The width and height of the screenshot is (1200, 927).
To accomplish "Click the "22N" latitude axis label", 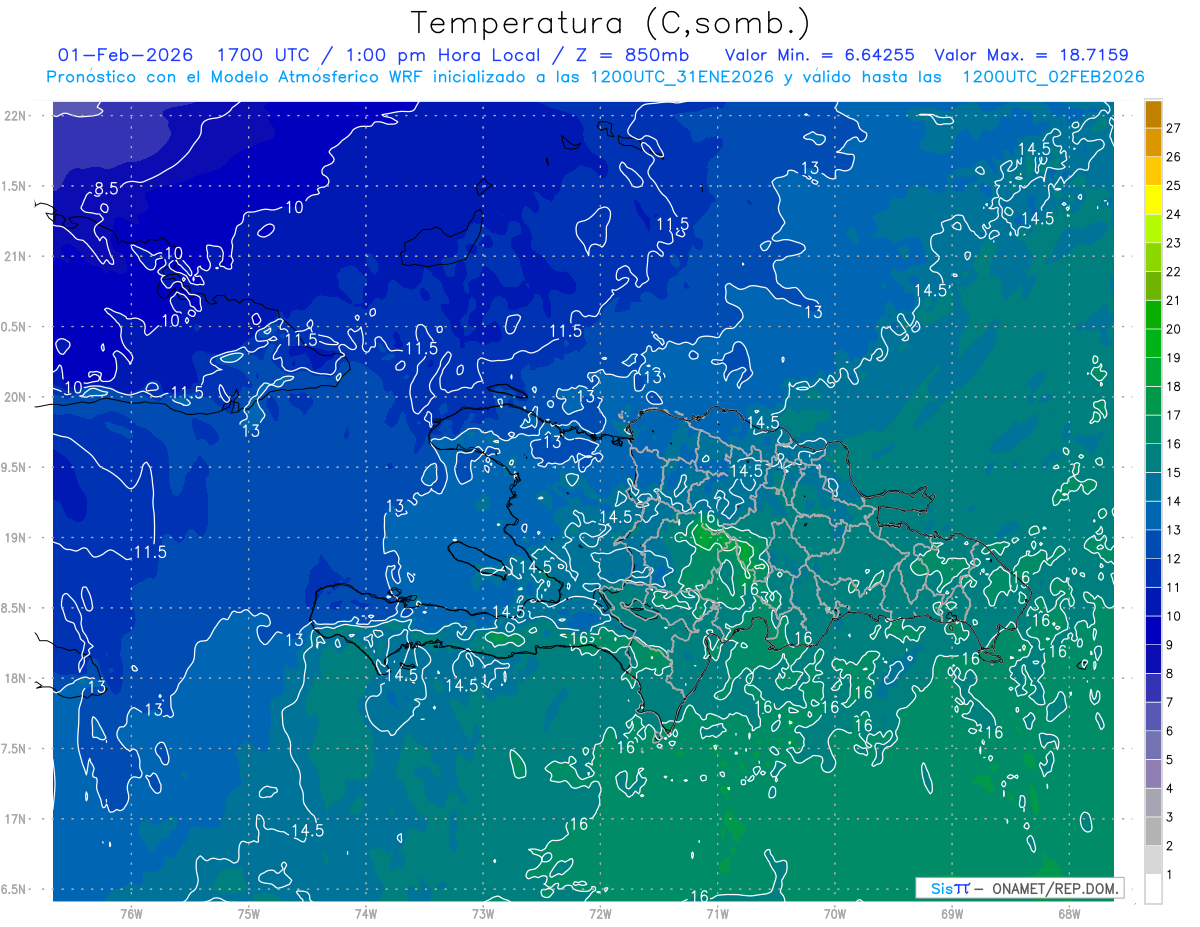I will 14,115.
